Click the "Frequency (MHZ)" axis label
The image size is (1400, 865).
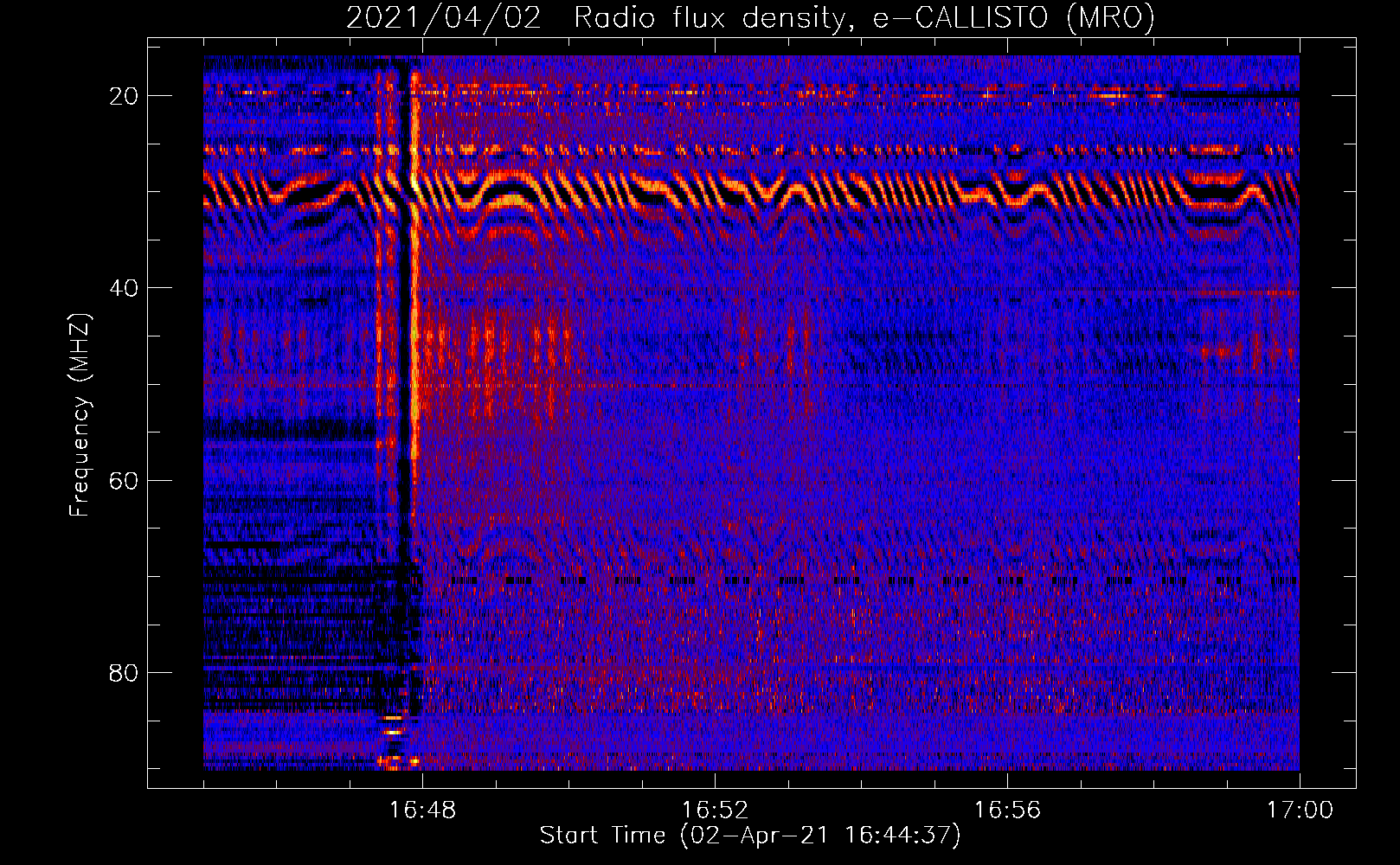(80, 415)
